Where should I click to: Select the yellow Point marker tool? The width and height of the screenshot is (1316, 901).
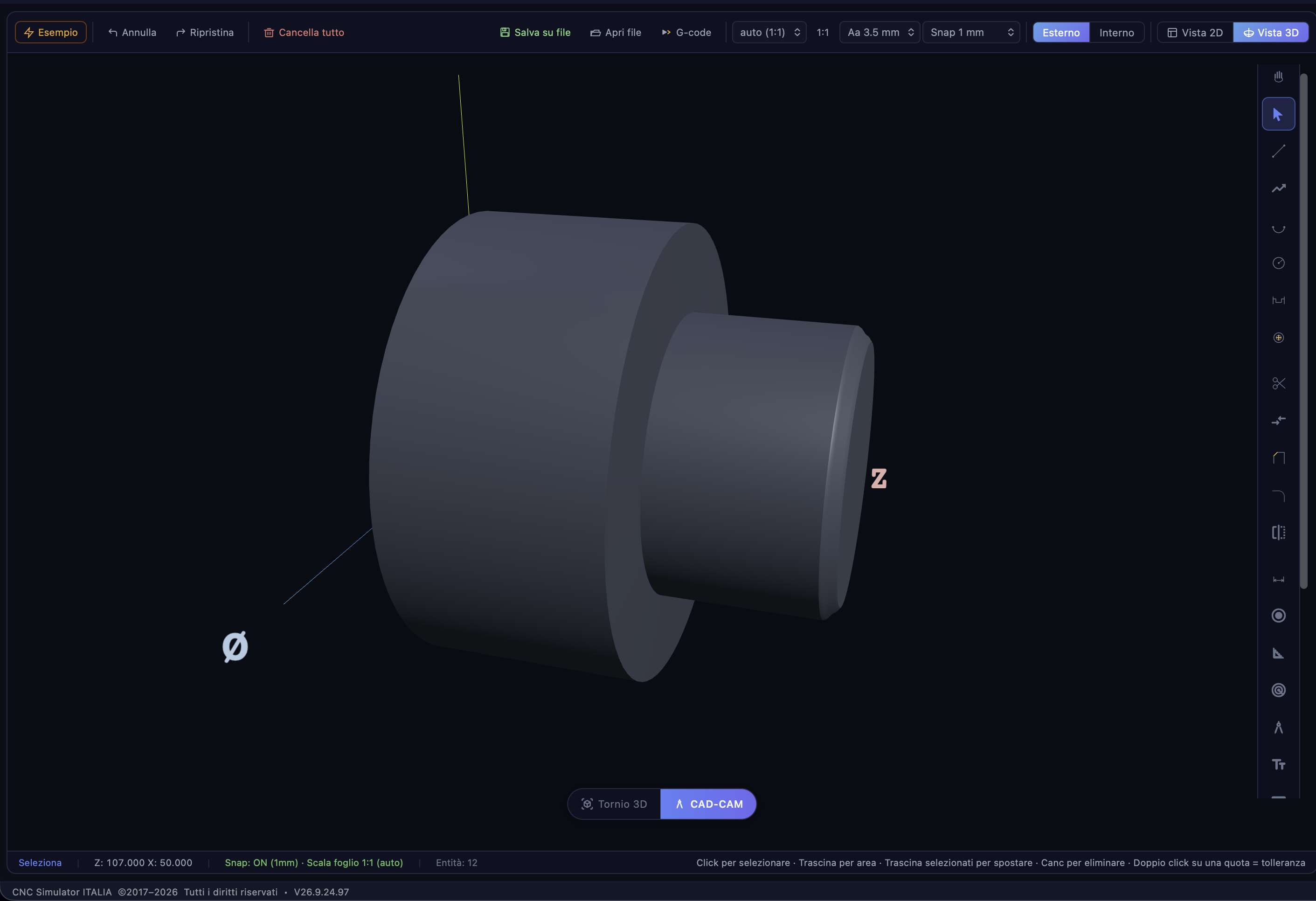1278,338
